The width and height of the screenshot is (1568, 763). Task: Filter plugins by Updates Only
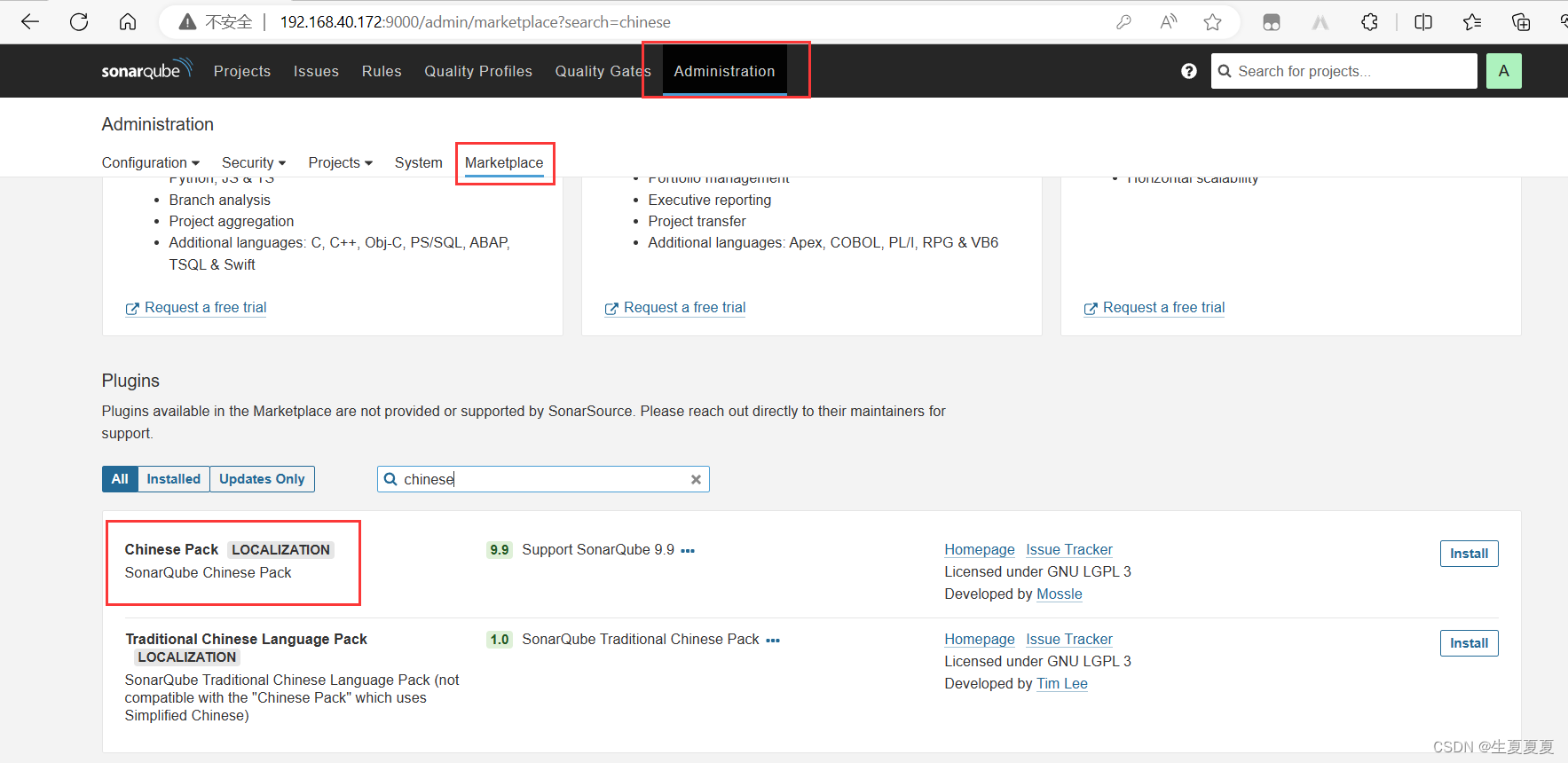(262, 479)
